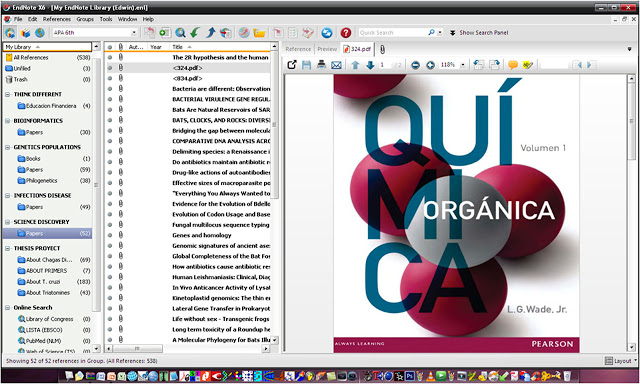
Task: Click the Insert Citation icon
Action: (278, 33)
